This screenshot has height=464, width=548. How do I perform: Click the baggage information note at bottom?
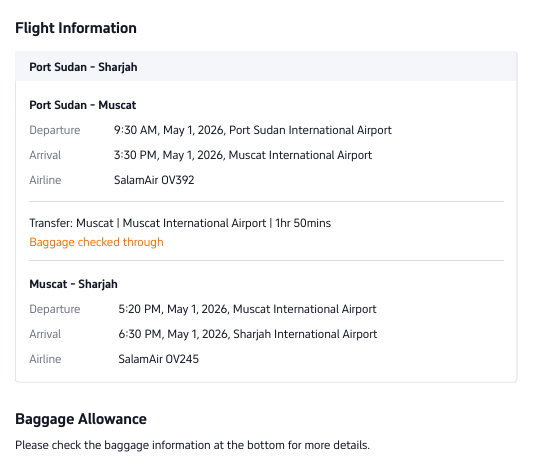[x=193, y=445]
